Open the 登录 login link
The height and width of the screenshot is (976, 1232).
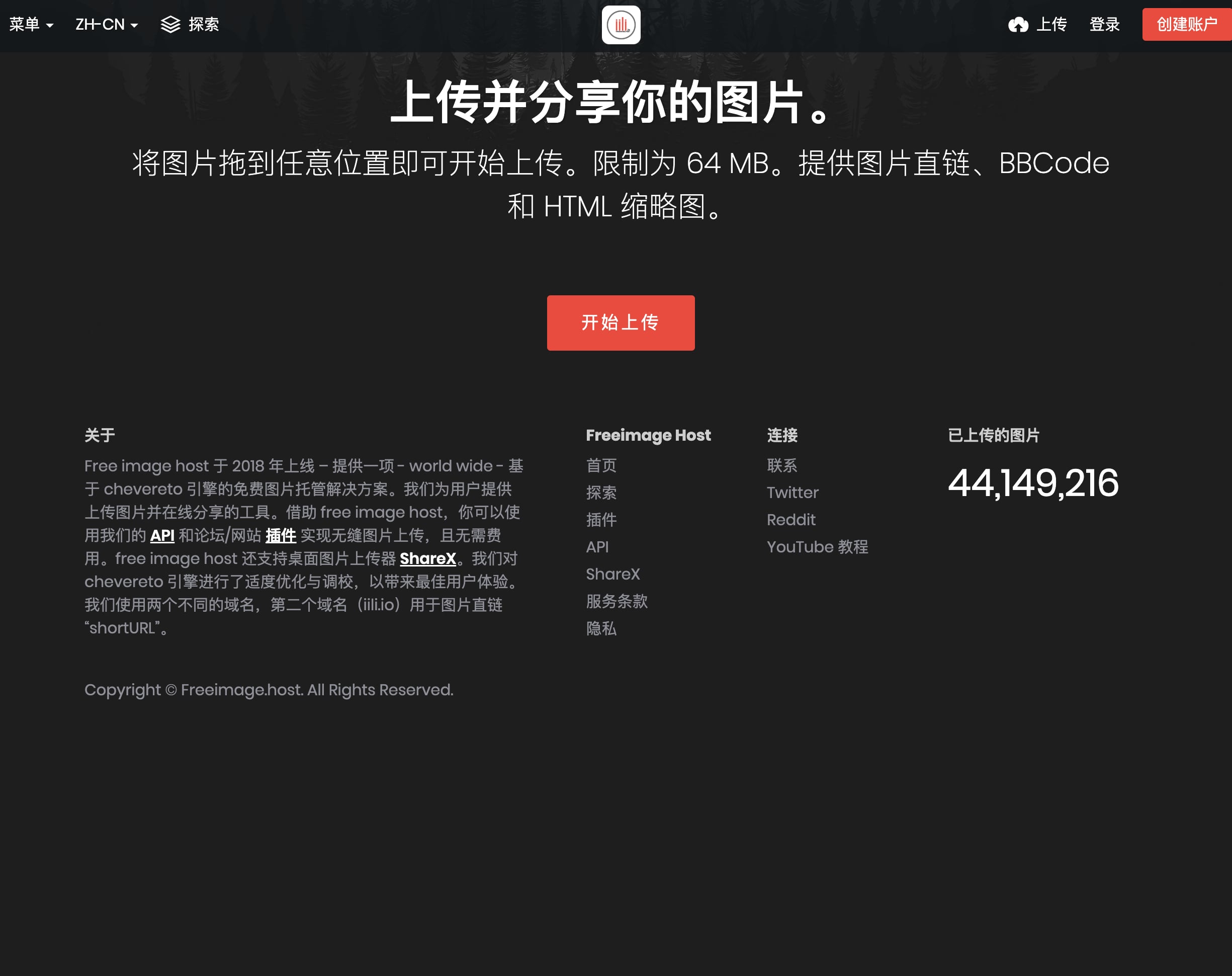point(1105,25)
